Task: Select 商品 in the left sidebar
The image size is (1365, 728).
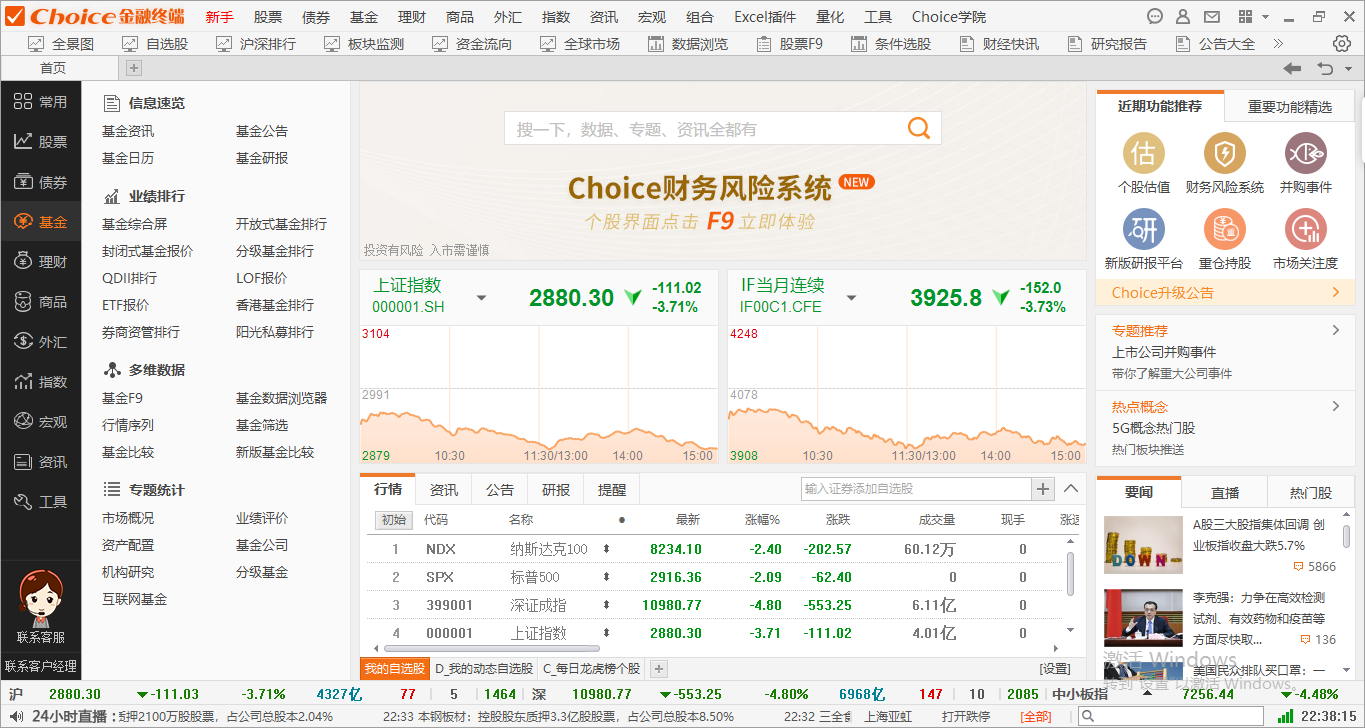Action: 40,302
